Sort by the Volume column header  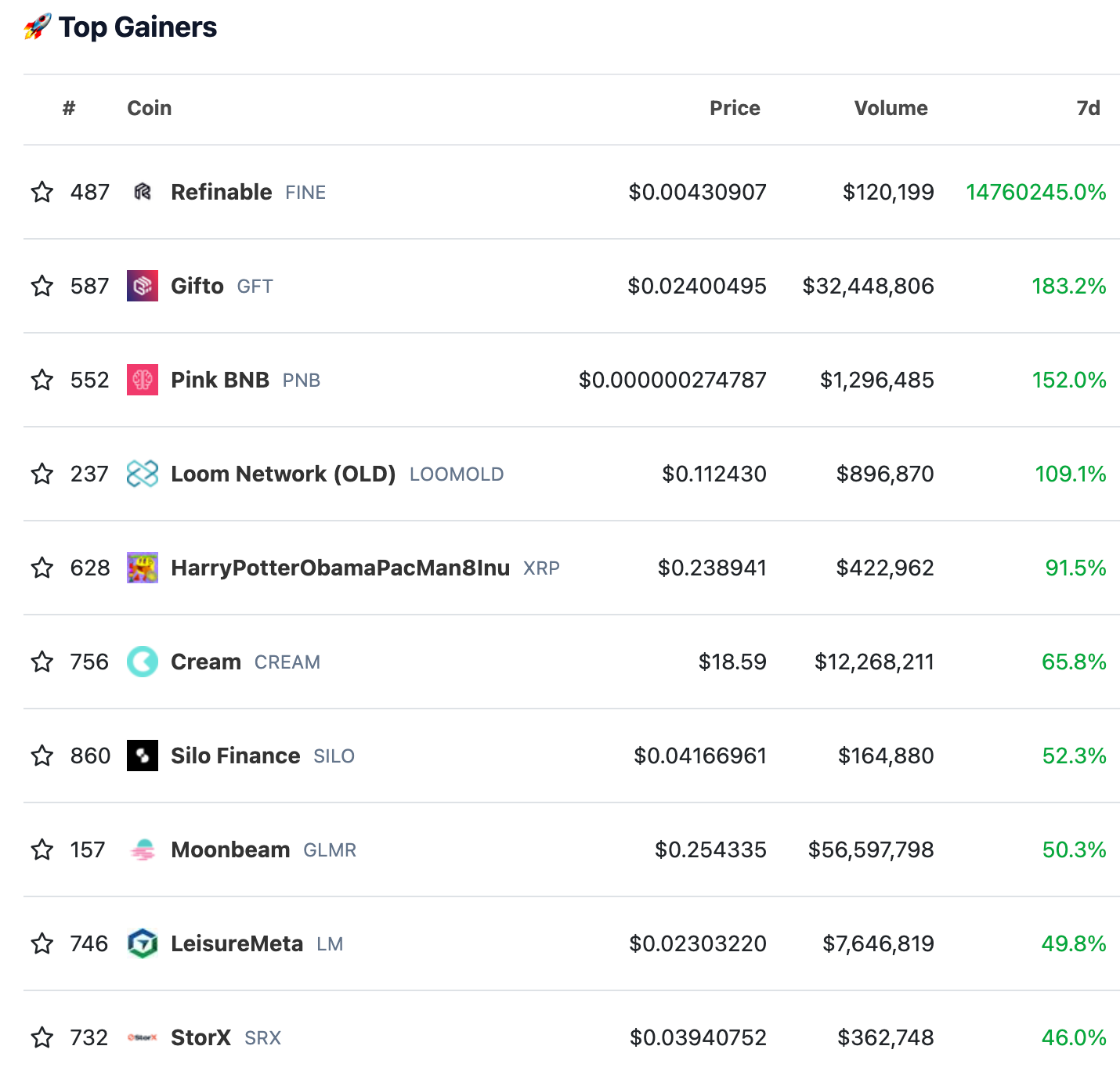pyautogui.click(x=891, y=108)
